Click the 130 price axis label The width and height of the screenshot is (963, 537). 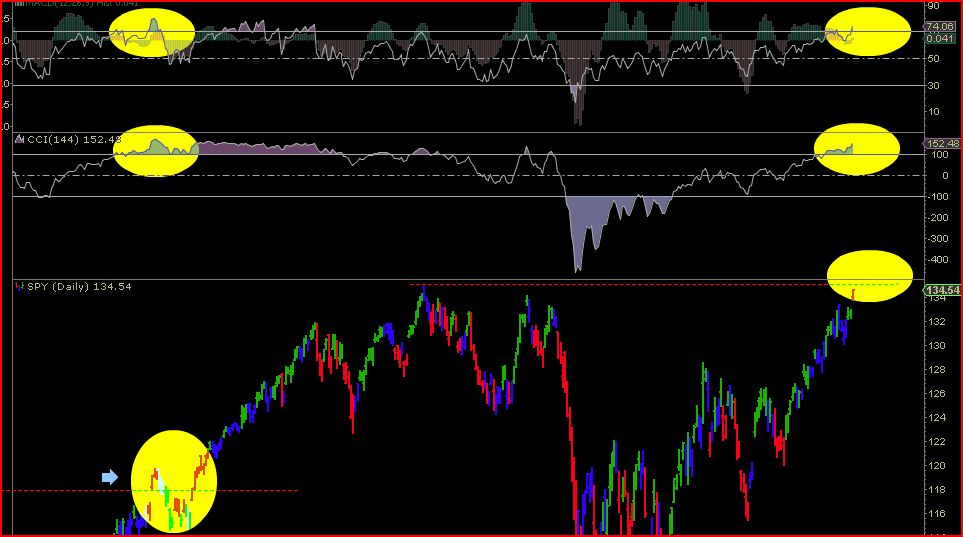pos(936,345)
